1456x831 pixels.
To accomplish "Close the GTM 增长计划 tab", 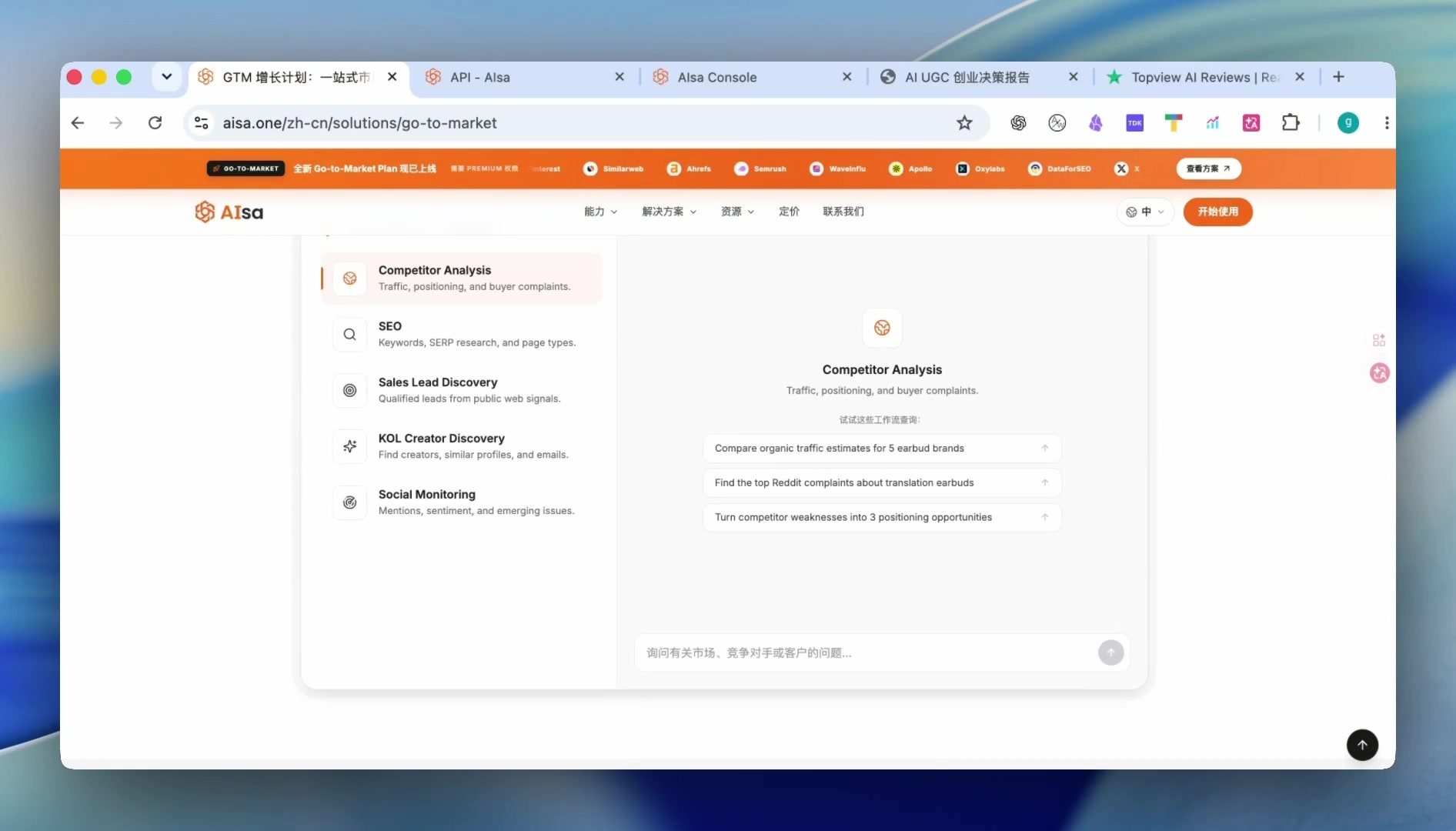I will (392, 77).
